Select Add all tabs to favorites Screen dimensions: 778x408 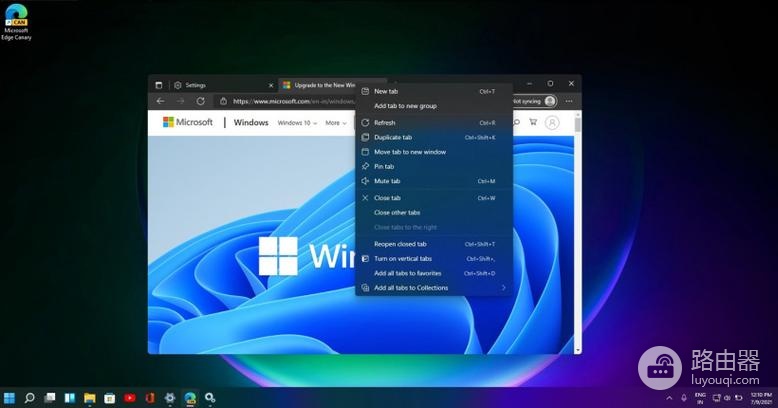point(434,273)
